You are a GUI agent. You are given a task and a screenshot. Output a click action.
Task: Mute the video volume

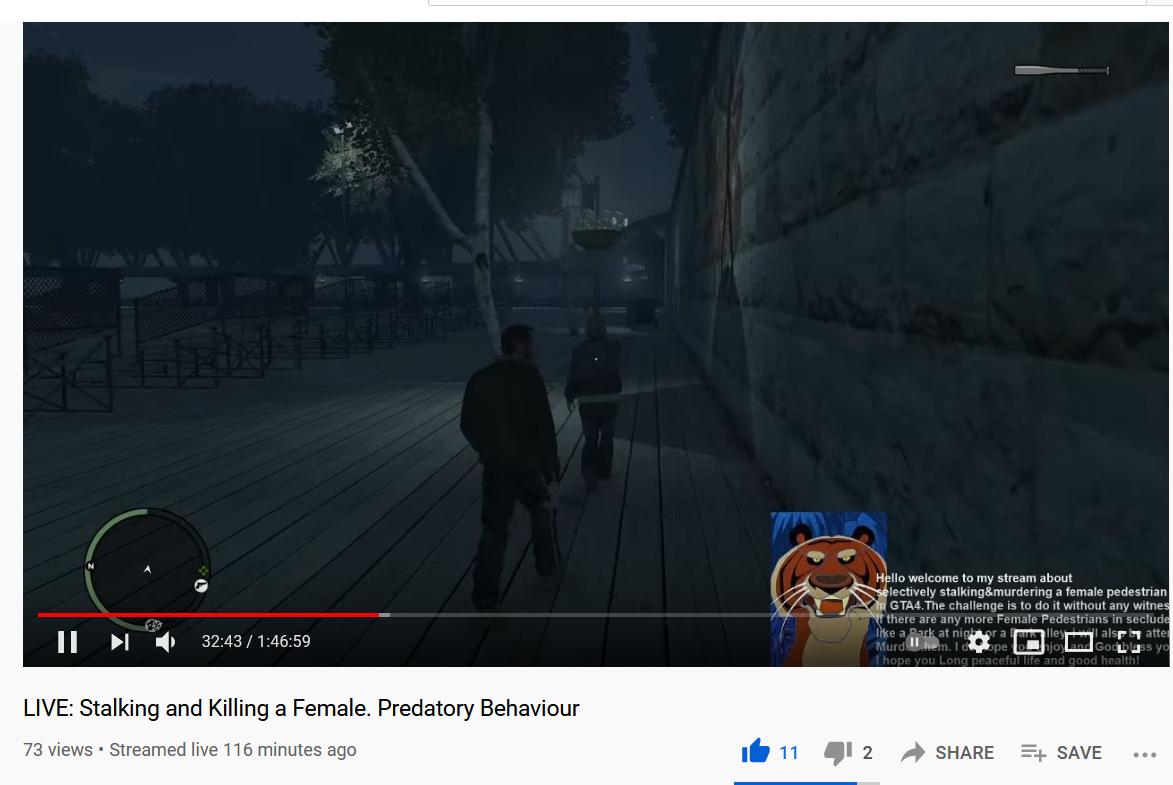[x=165, y=642]
